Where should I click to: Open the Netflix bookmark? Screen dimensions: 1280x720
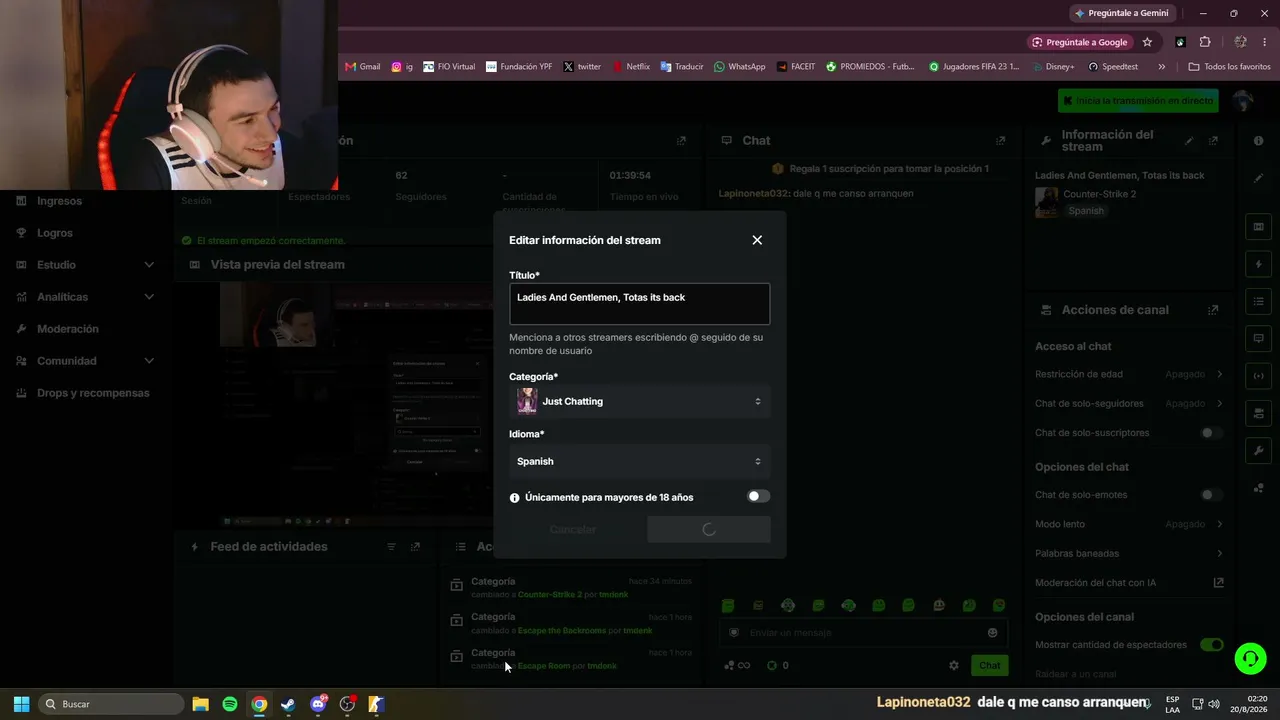click(x=630, y=67)
